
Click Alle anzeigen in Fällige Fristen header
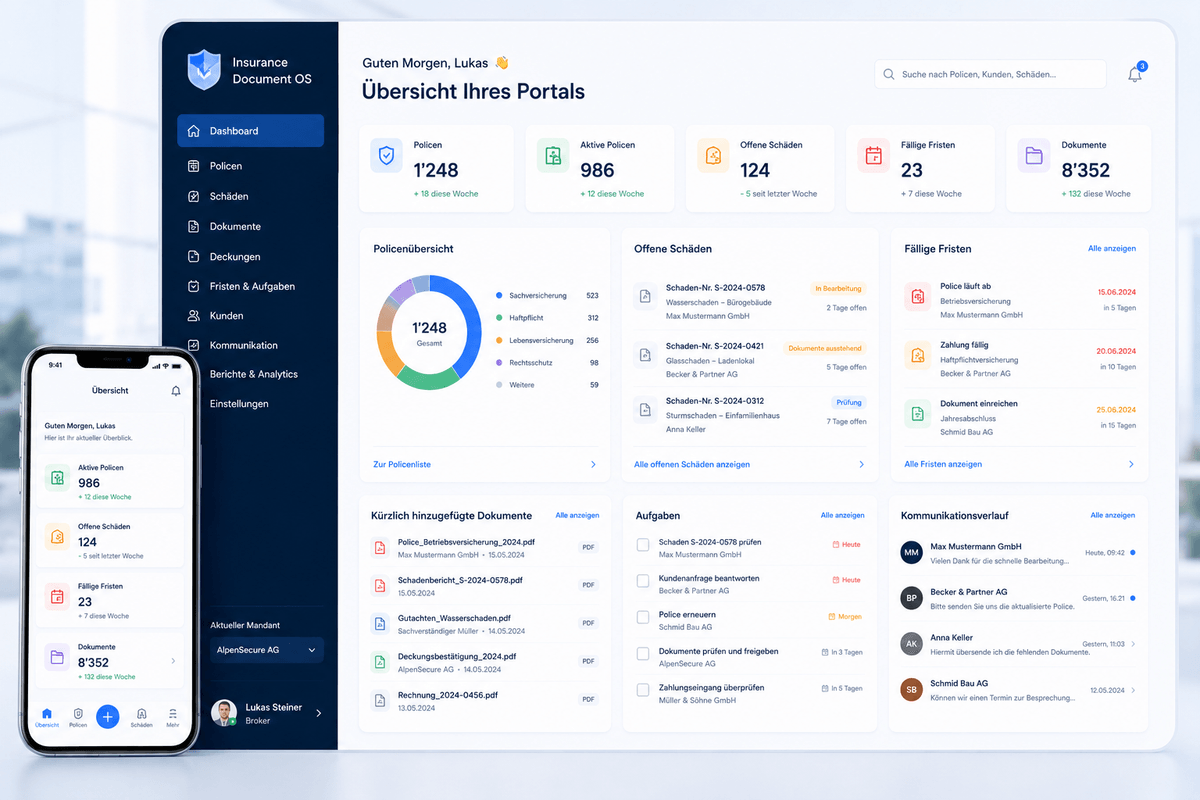(x=1112, y=248)
